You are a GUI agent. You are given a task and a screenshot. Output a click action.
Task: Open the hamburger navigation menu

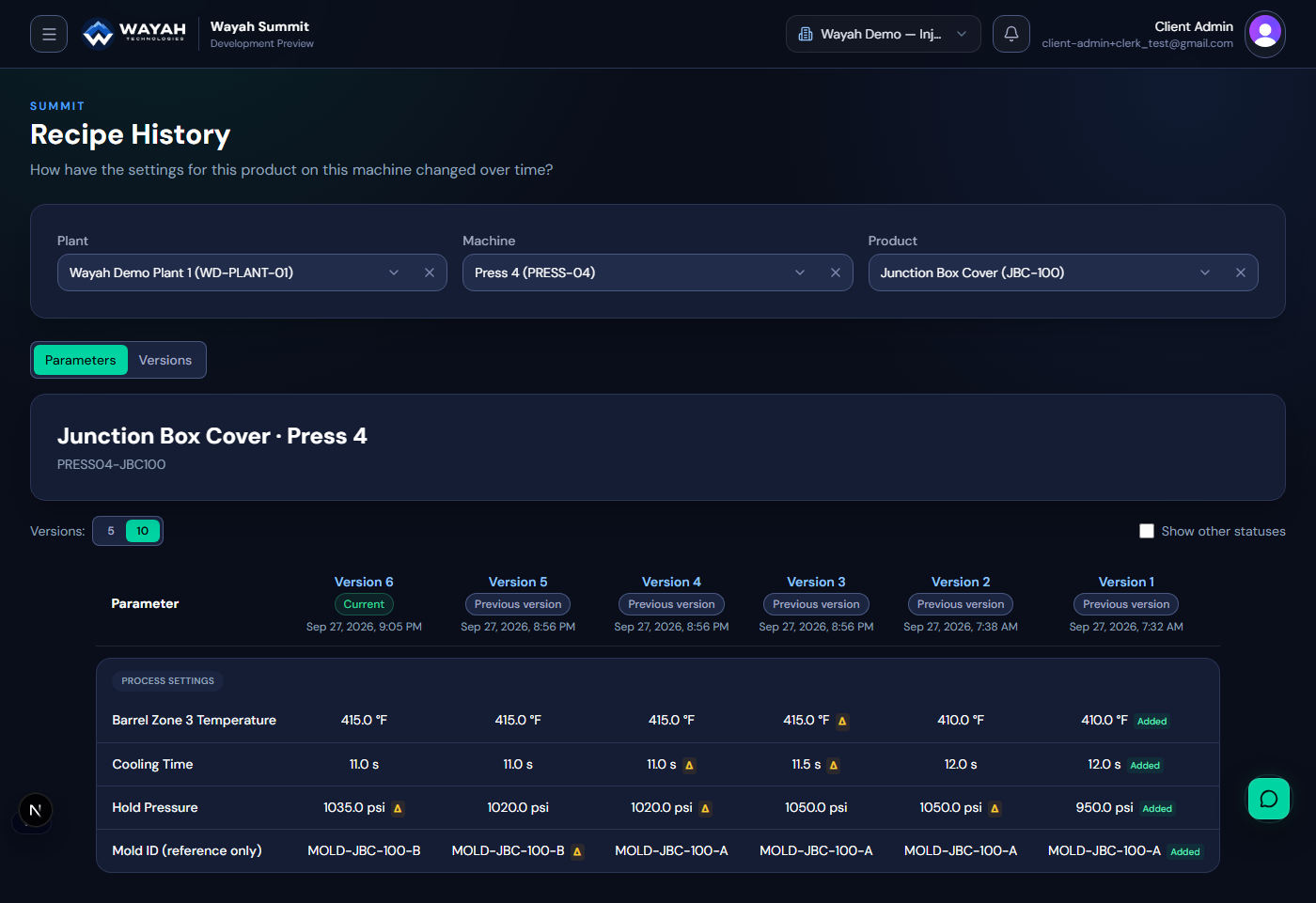49,34
